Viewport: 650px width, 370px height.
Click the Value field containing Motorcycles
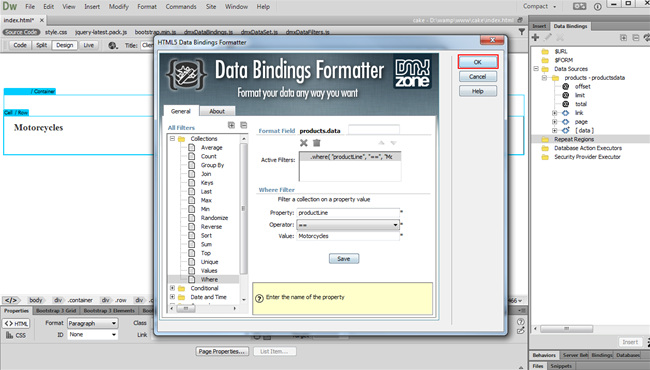click(348, 236)
